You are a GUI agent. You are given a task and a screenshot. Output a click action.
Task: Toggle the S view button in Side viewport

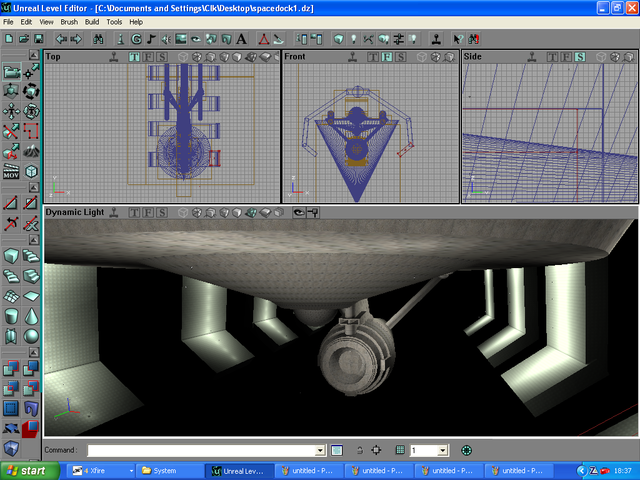click(x=580, y=57)
